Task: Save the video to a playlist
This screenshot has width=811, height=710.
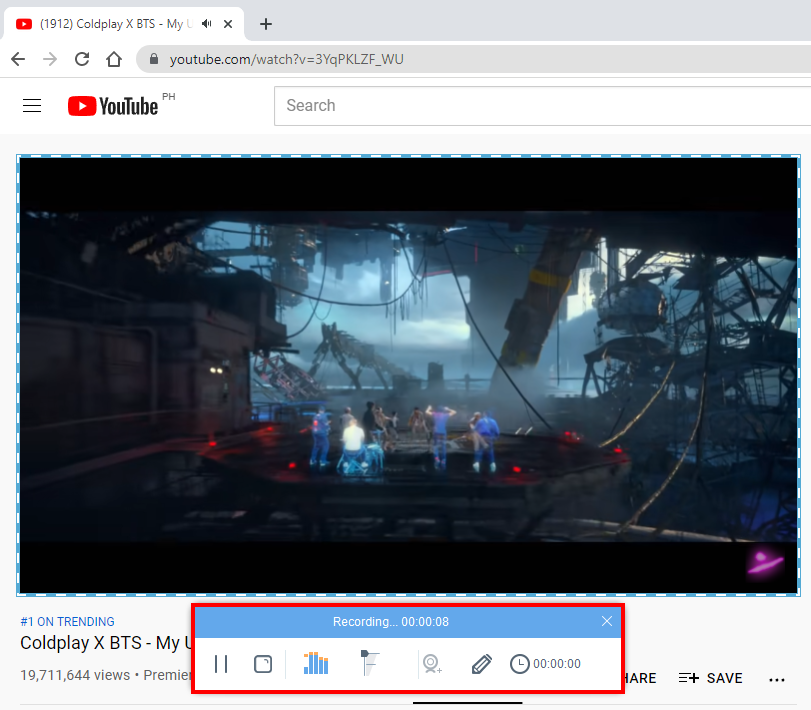Action: pos(710,678)
